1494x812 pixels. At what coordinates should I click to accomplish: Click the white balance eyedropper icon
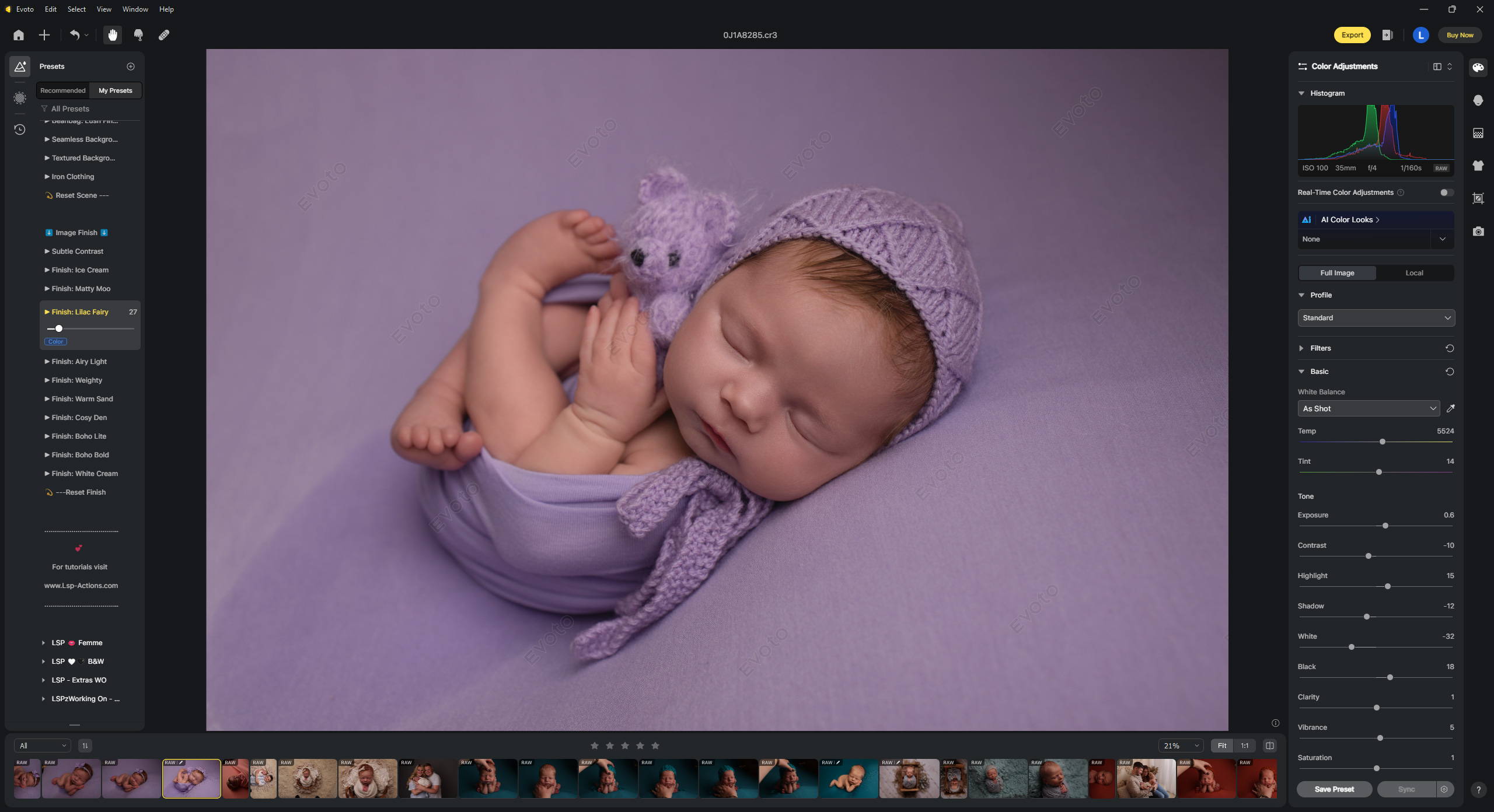tap(1450, 408)
